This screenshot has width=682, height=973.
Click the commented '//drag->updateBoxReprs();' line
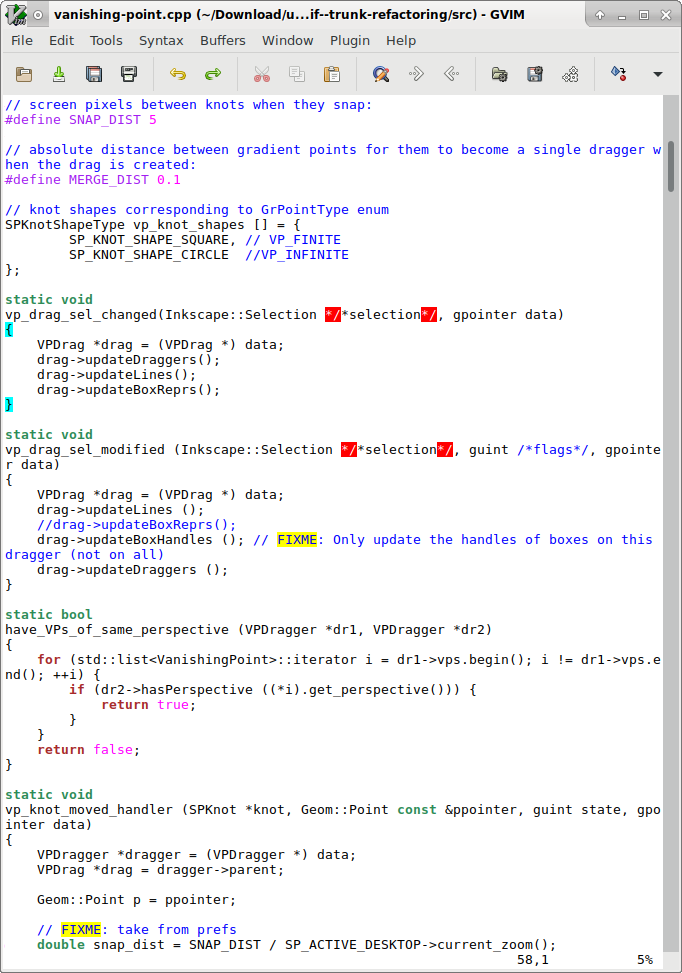pyautogui.click(x=137, y=524)
